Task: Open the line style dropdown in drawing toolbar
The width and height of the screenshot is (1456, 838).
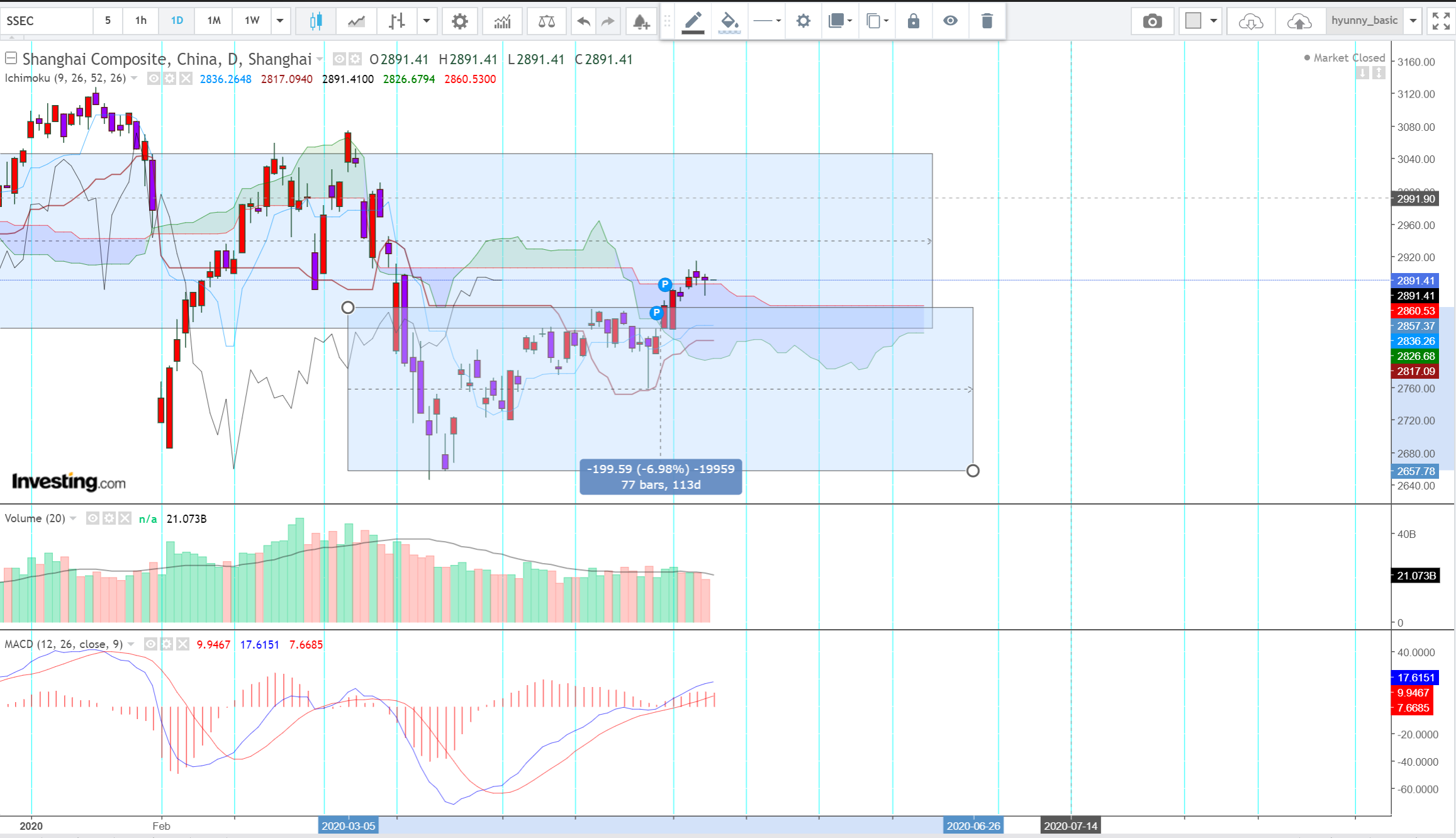Action: tap(767, 21)
